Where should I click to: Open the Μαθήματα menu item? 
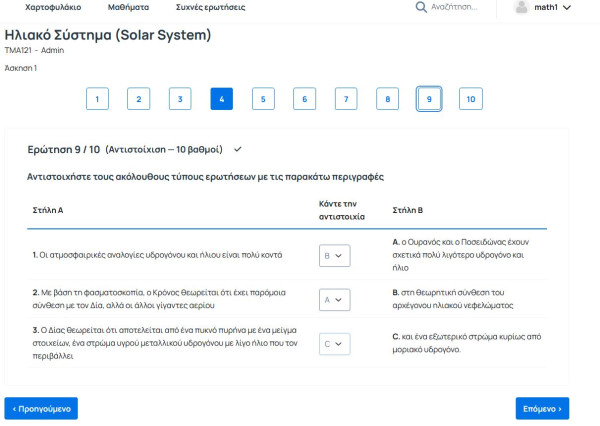tap(129, 7)
